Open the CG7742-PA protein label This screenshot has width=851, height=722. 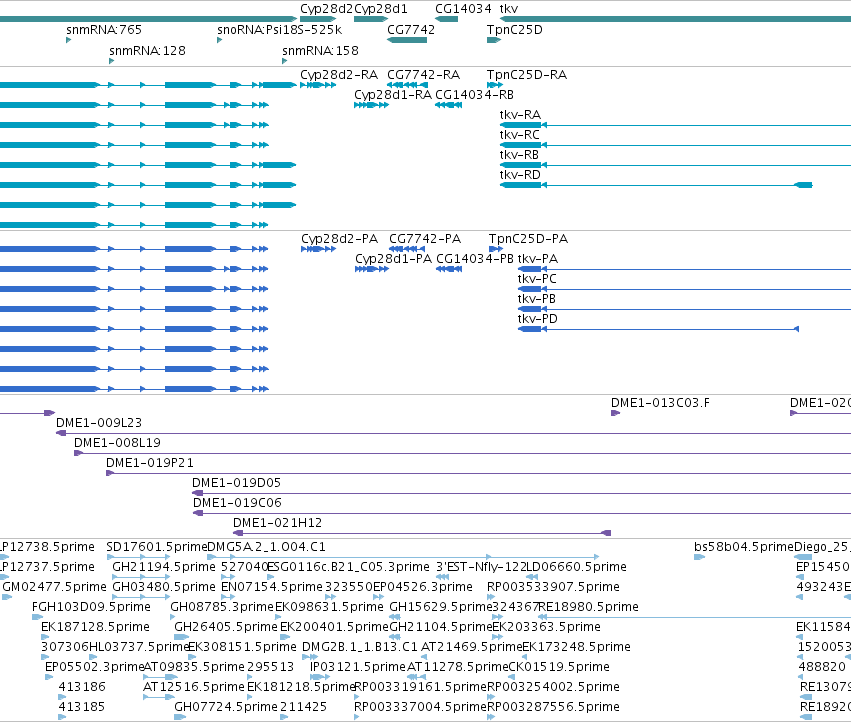click(425, 239)
